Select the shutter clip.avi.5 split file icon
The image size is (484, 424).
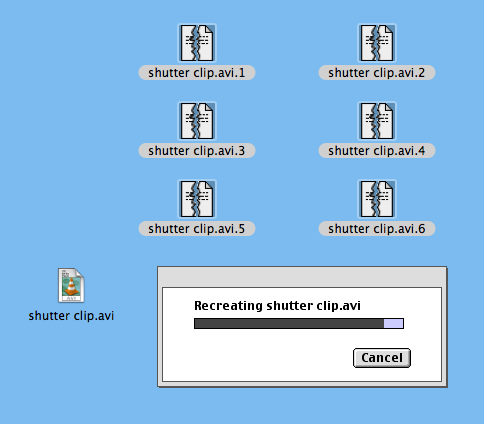tap(197, 199)
